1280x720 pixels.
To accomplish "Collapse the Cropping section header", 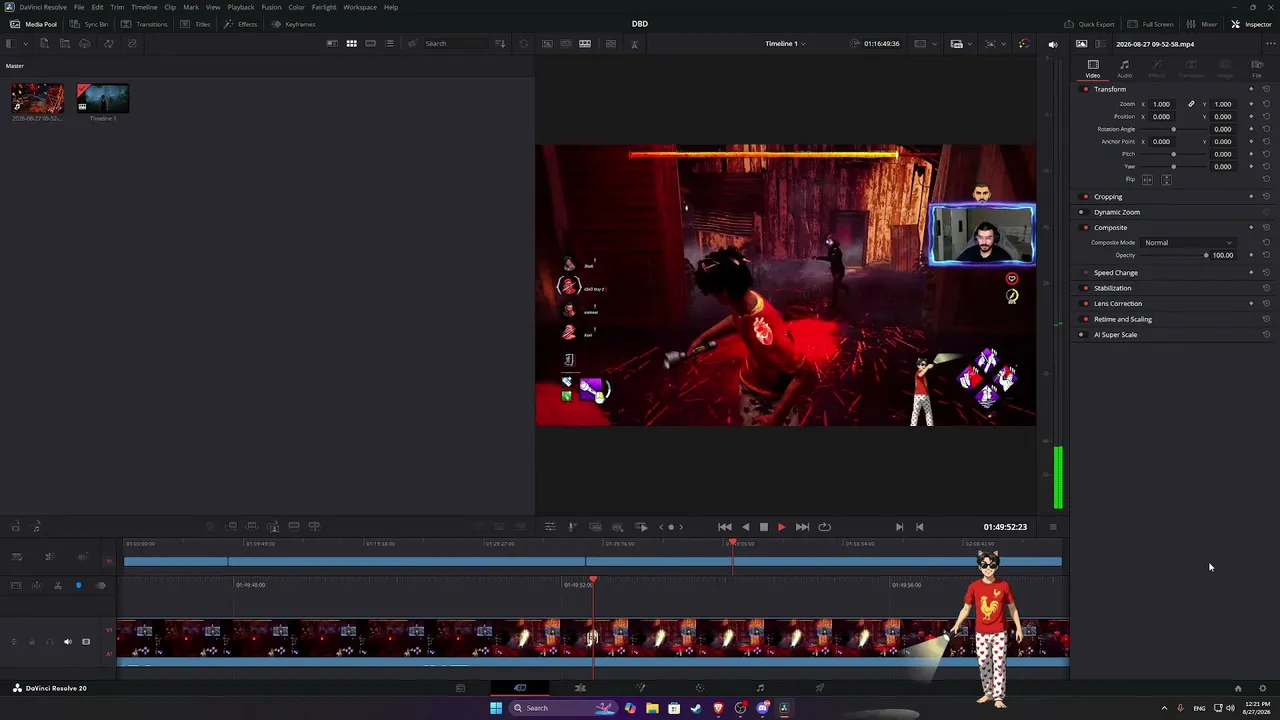I will pos(1108,197).
